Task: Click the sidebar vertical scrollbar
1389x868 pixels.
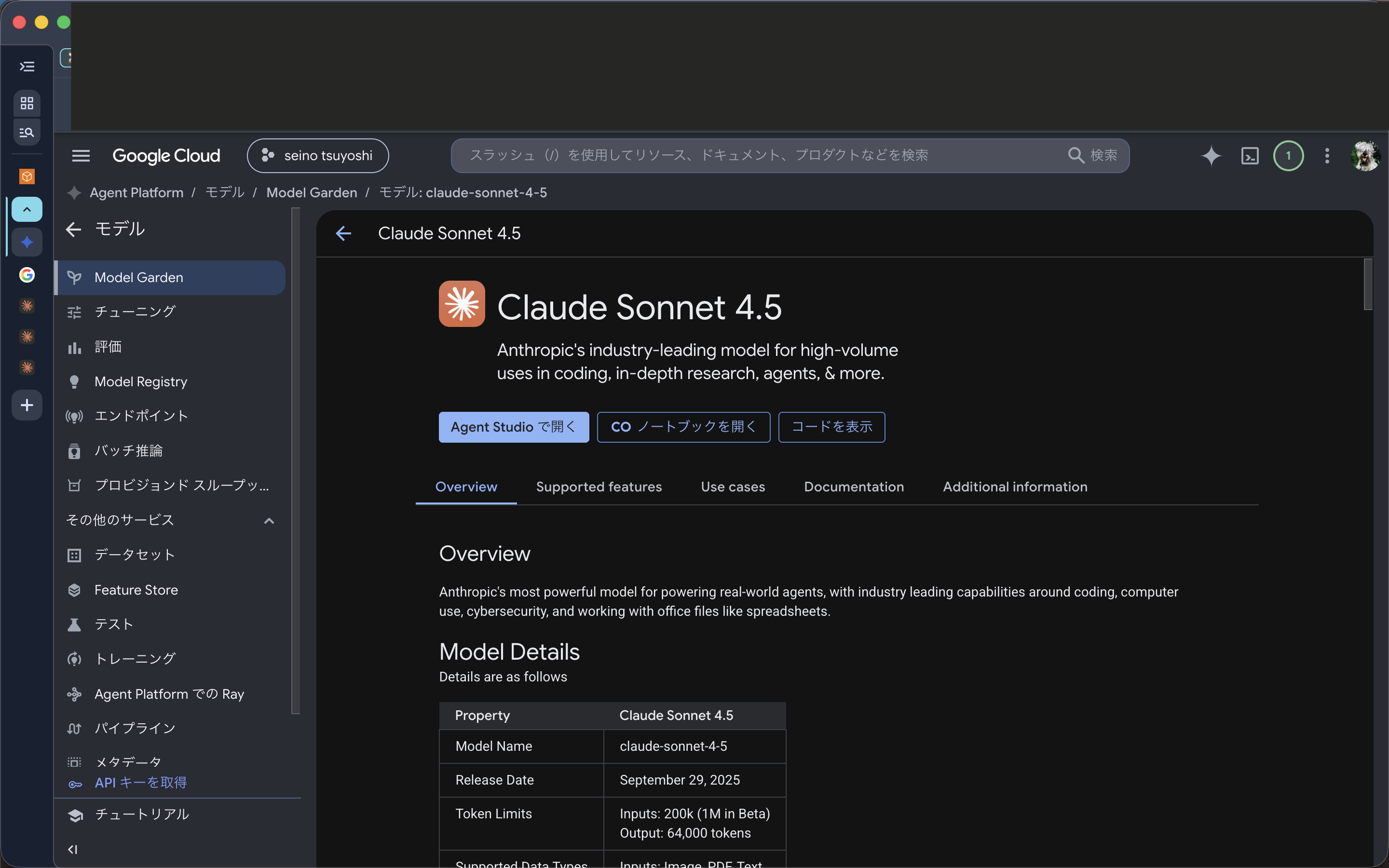Action: [296, 461]
